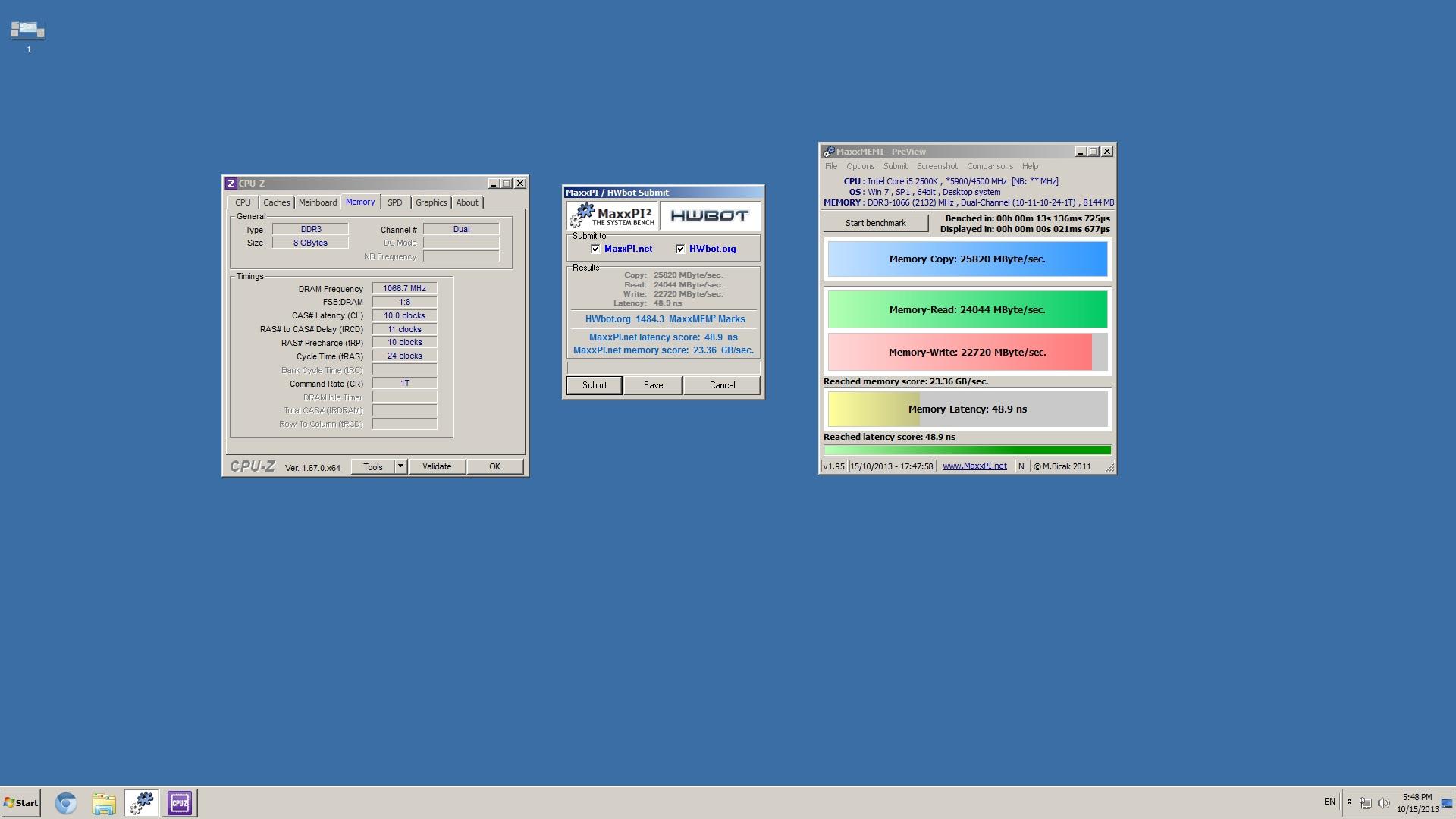This screenshot has height=819, width=1456.
Task: Open MaxxMEM Screenshot menu
Action: click(937, 166)
